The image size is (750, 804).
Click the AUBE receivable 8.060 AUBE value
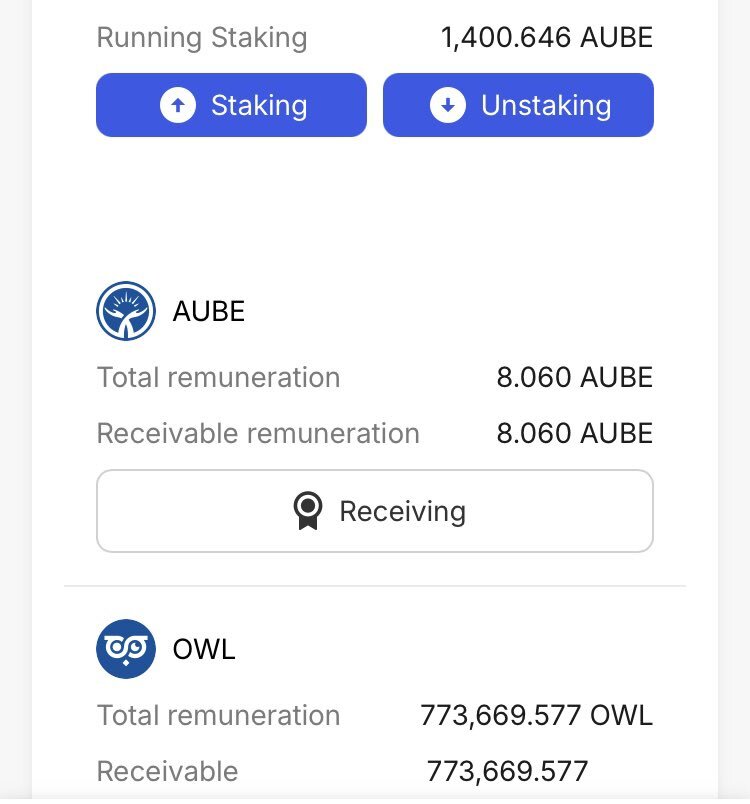click(574, 433)
